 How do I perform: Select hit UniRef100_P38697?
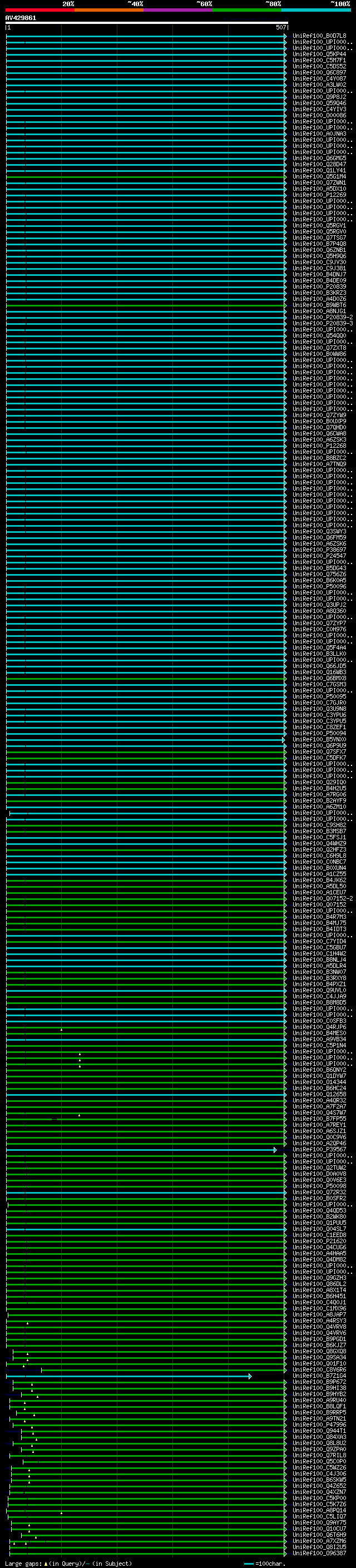[x=319, y=550]
